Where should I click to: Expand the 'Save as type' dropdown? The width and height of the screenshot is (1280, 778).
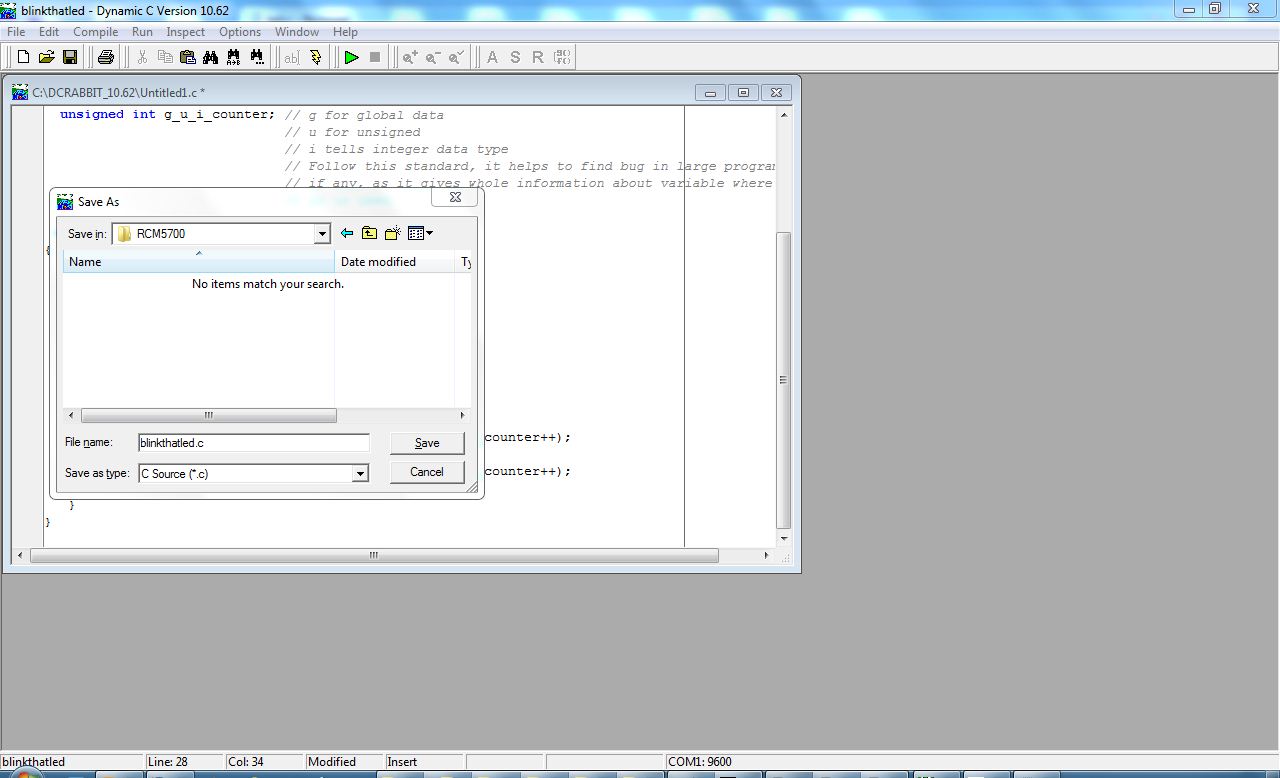pyautogui.click(x=360, y=474)
